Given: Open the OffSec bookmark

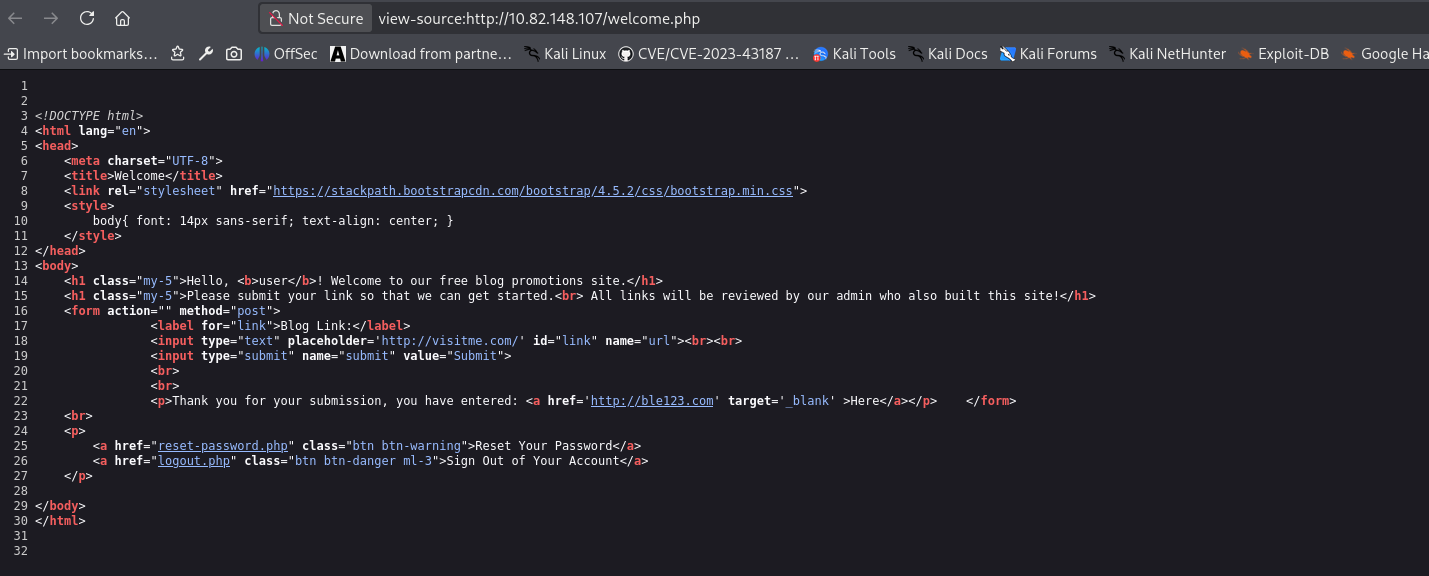Looking at the screenshot, I should [286, 54].
